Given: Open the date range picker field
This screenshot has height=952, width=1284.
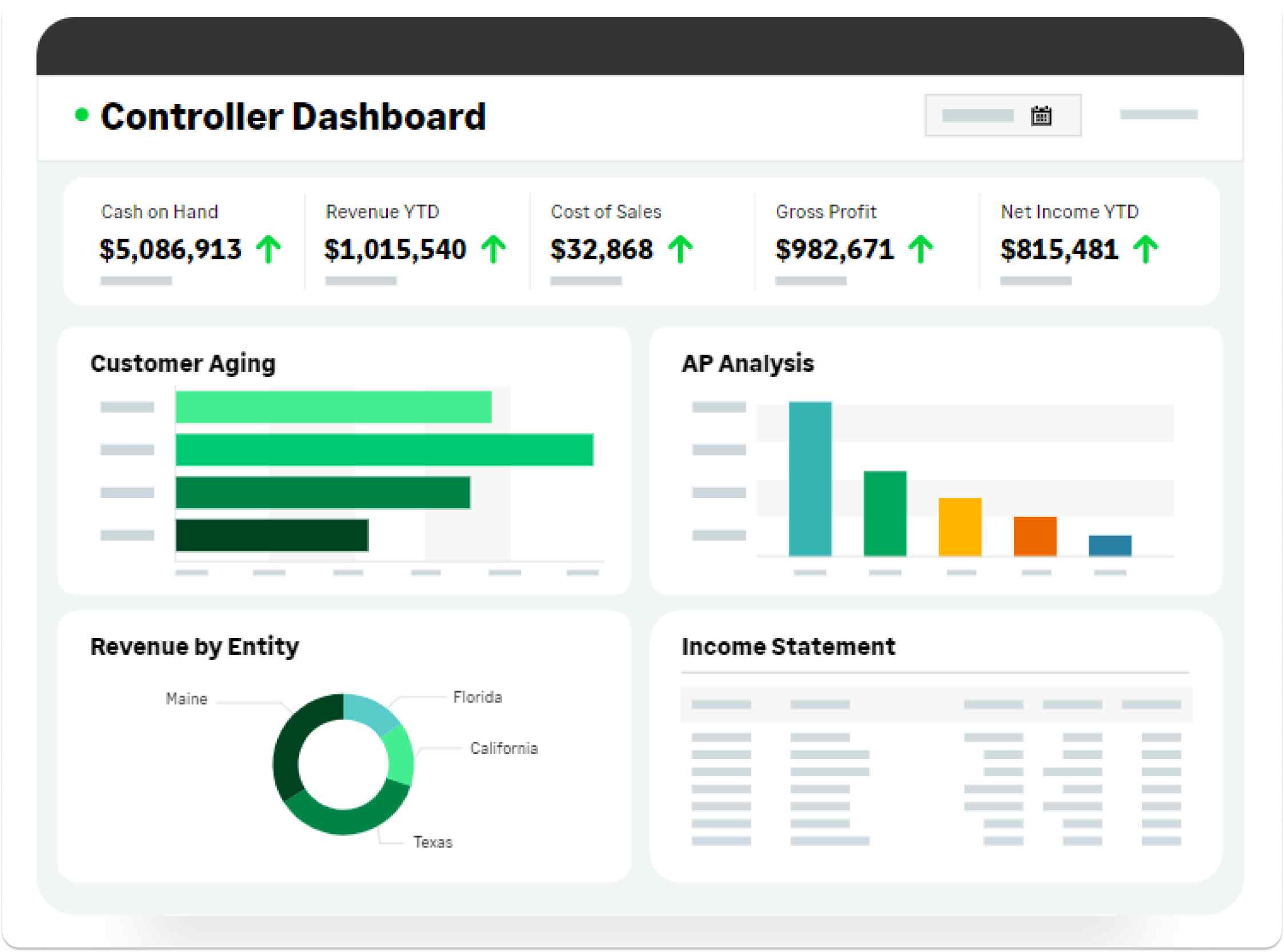Looking at the screenshot, I should pos(1003,115).
